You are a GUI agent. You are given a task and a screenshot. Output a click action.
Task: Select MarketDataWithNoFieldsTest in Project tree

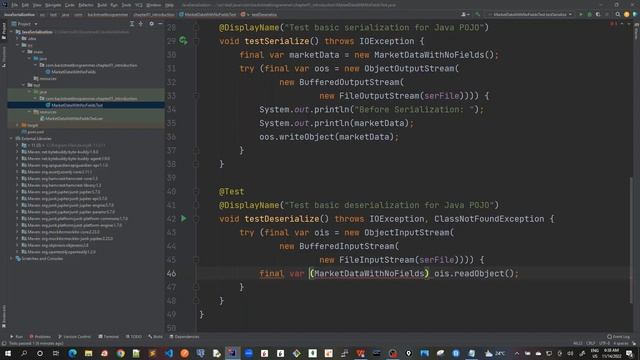point(77,105)
